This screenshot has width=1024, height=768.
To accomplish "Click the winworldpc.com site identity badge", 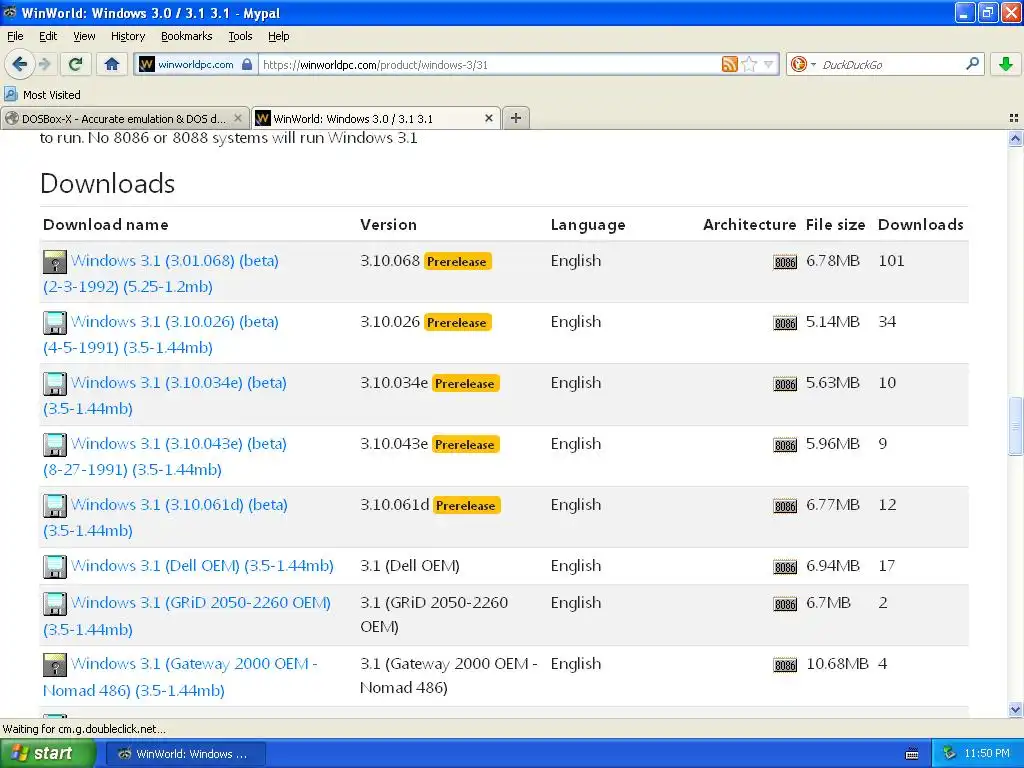I will click(195, 64).
